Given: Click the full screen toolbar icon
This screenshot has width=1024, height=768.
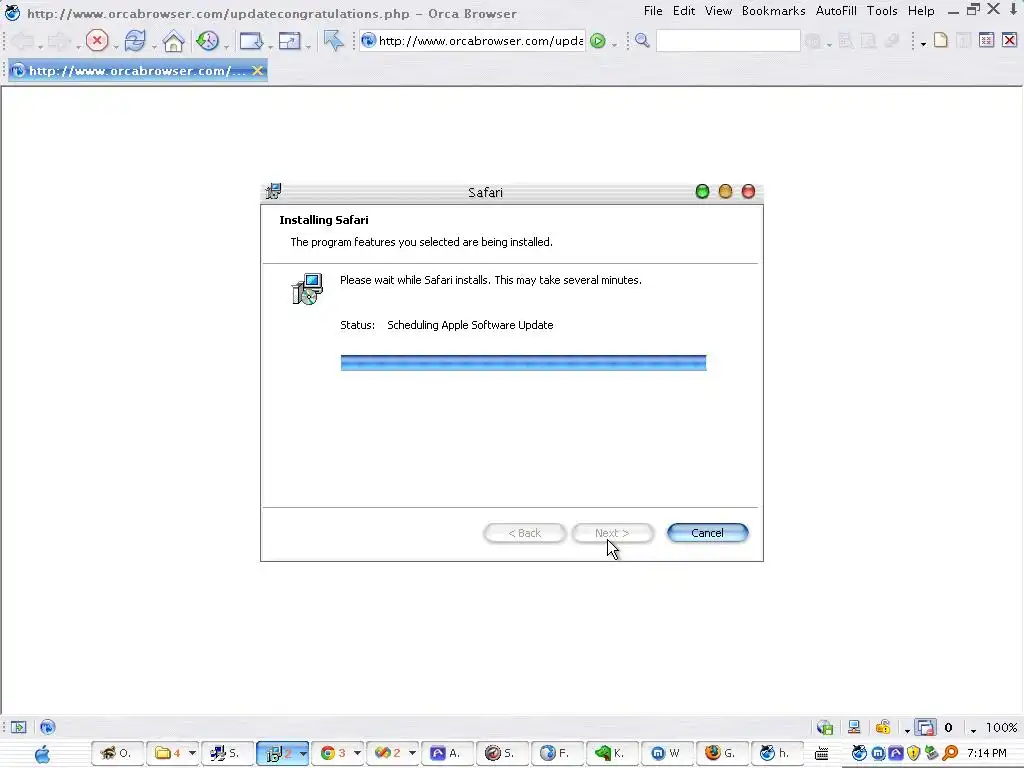Looking at the screenshot, I should point(289,41).
